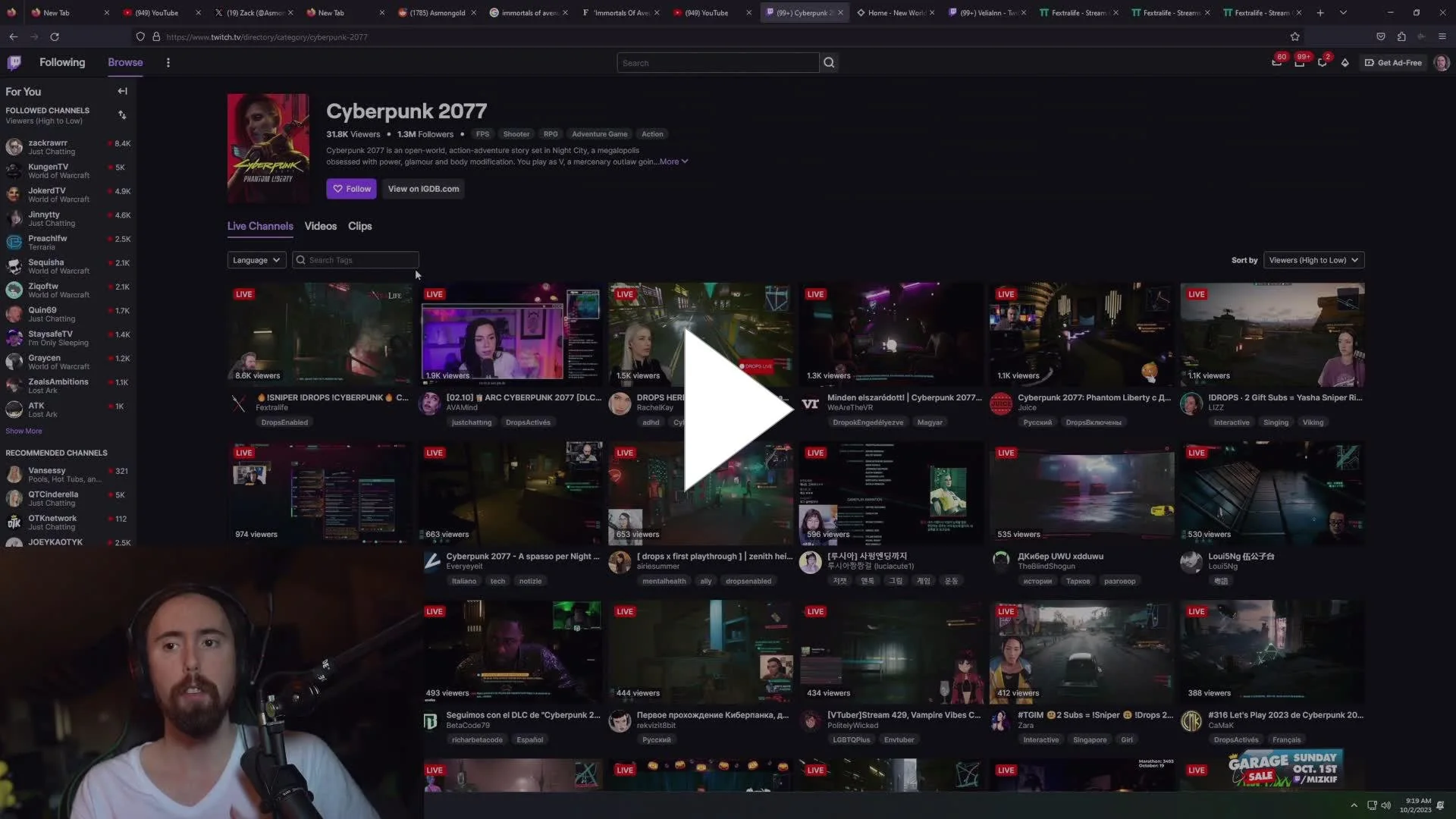
Task: Click View on IGDB.com button
Action: (x=423, y=189)
